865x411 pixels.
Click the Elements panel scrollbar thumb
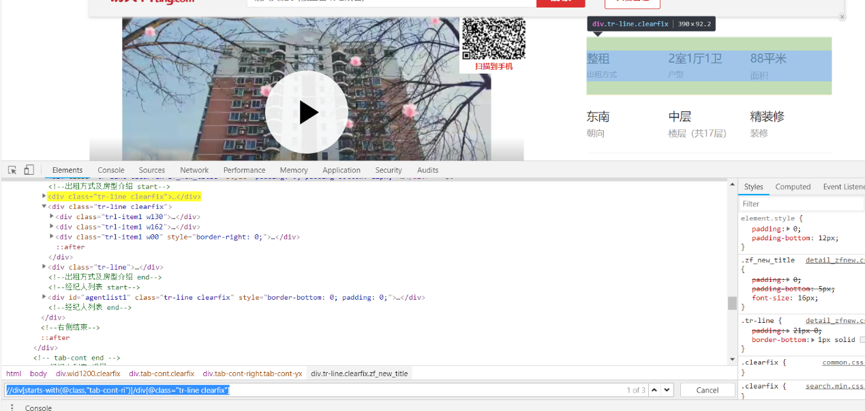click(x=732, y=303)
